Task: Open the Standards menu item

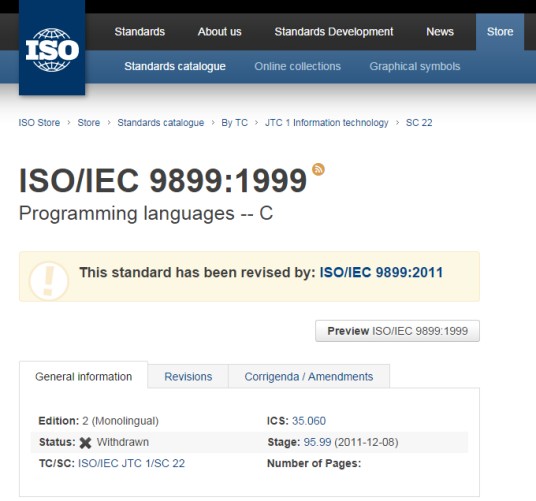Action: tap(139, 32)
